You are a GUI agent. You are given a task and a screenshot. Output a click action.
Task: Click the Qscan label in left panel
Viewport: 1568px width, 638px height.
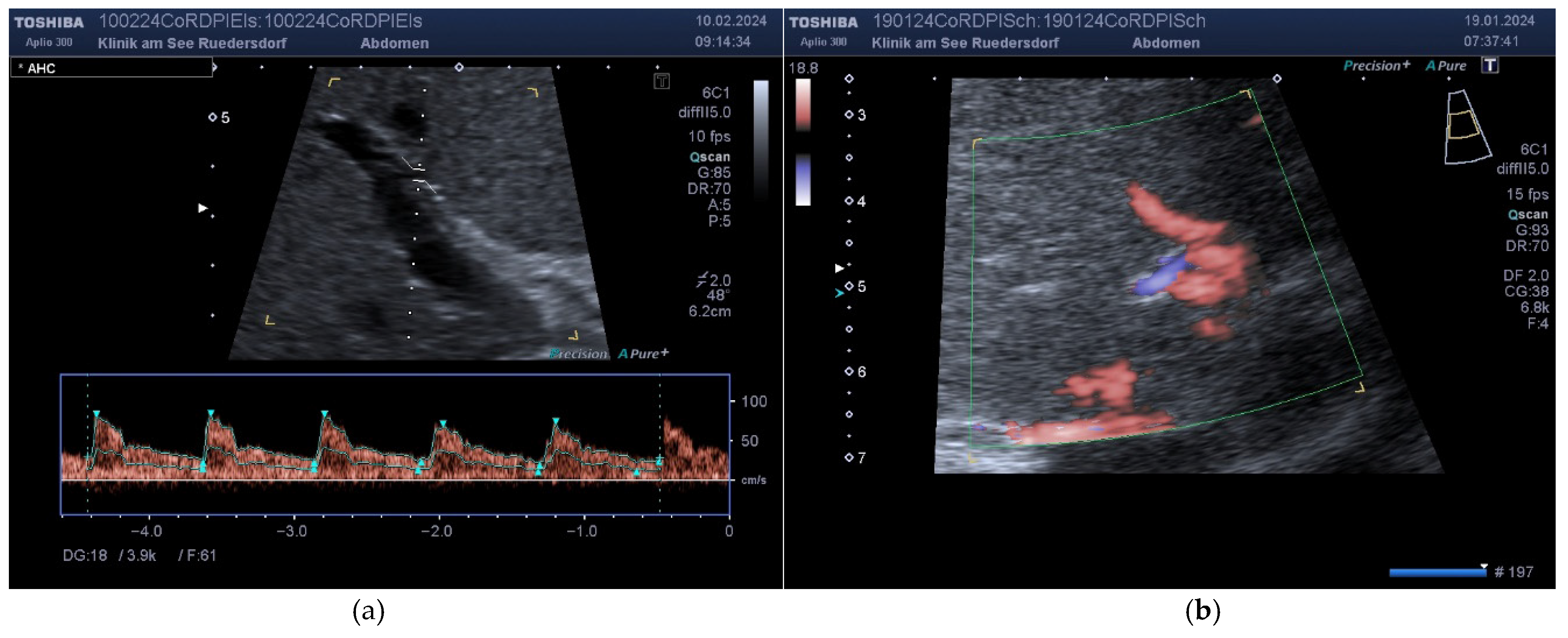tap(710, 157)
